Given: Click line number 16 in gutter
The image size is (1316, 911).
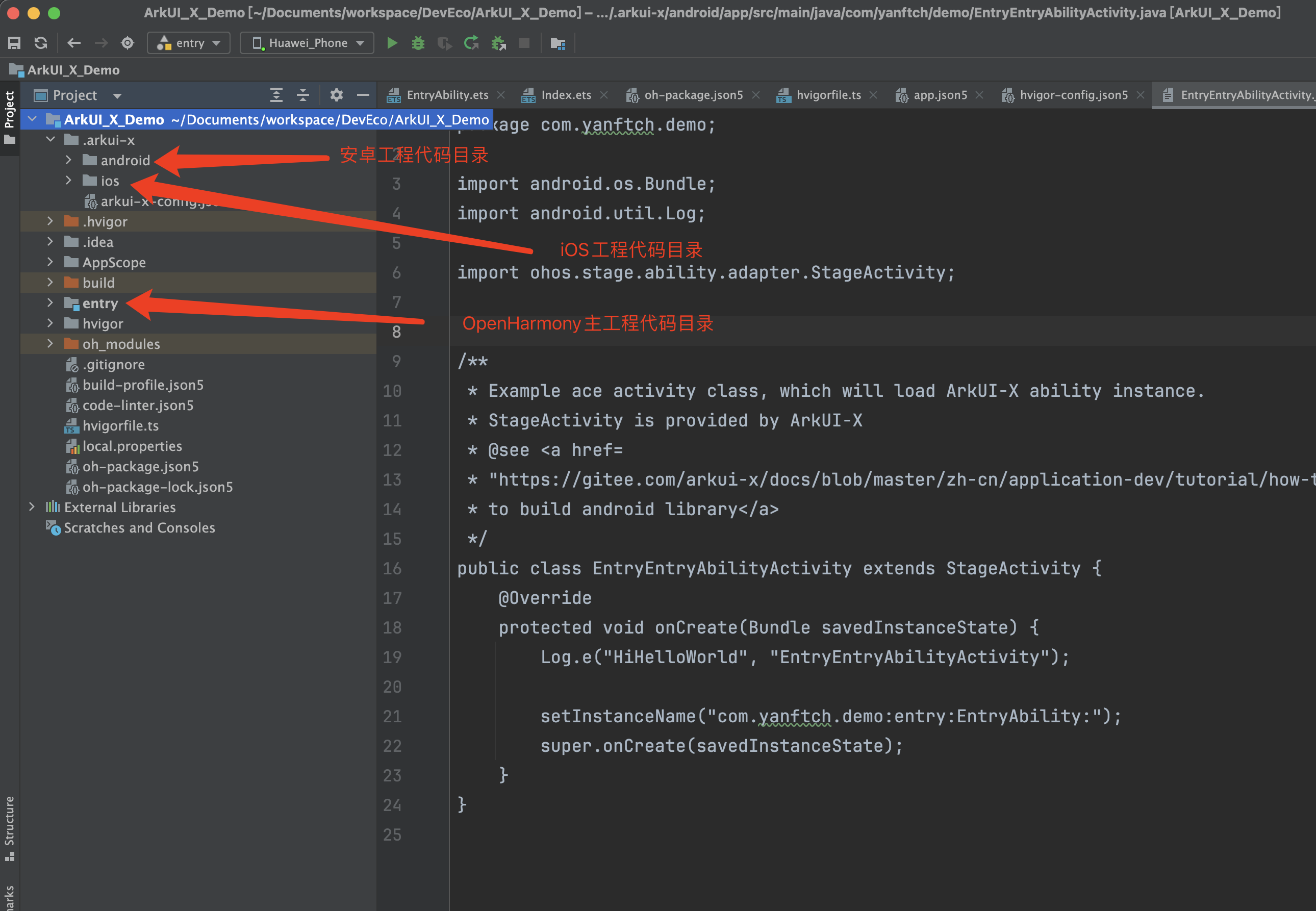Looking at the screenshot, I should (392, 569).
